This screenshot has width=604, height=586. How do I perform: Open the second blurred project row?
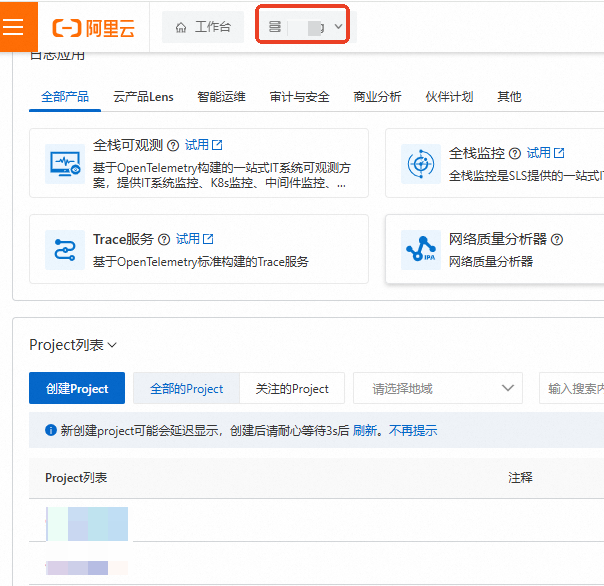(87, 568)
